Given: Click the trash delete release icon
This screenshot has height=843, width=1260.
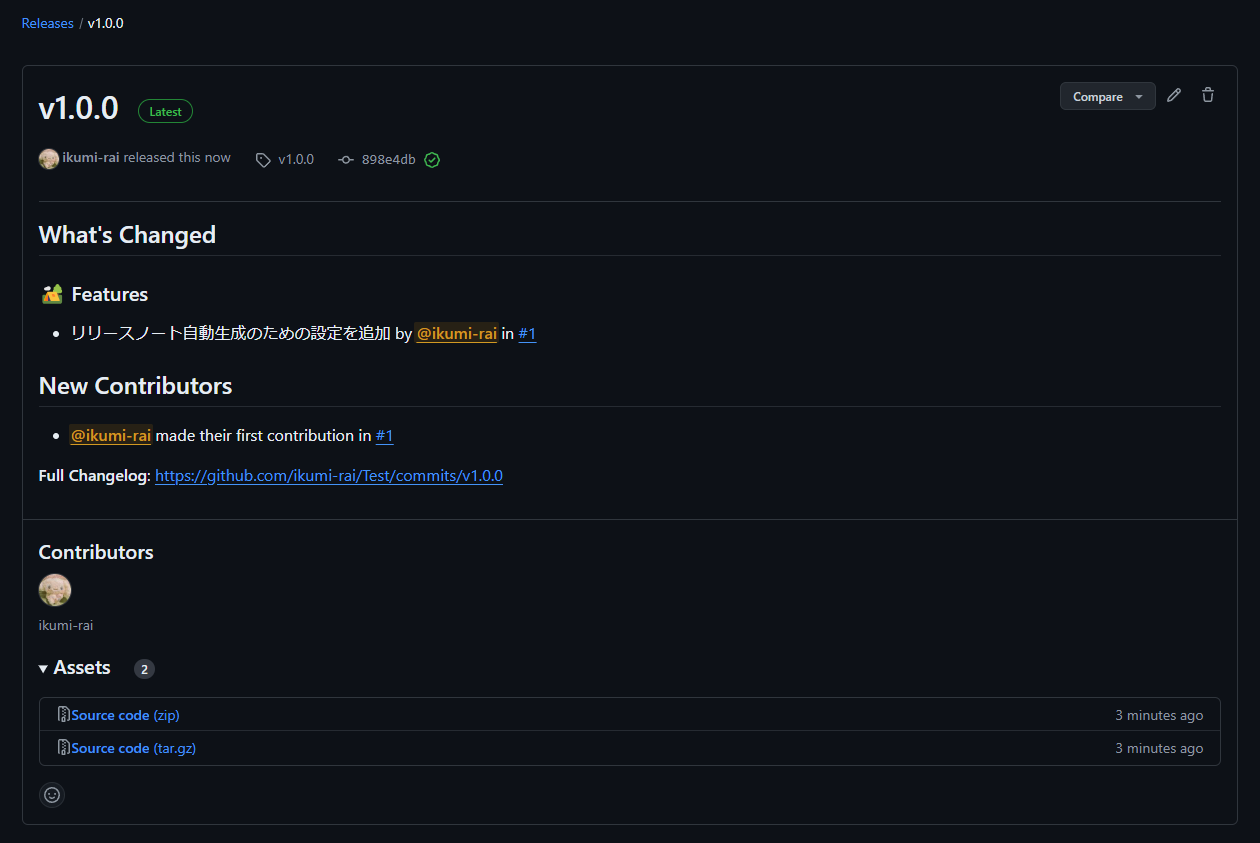Looking at the screenshot, I should click(x=1208, y=96).
